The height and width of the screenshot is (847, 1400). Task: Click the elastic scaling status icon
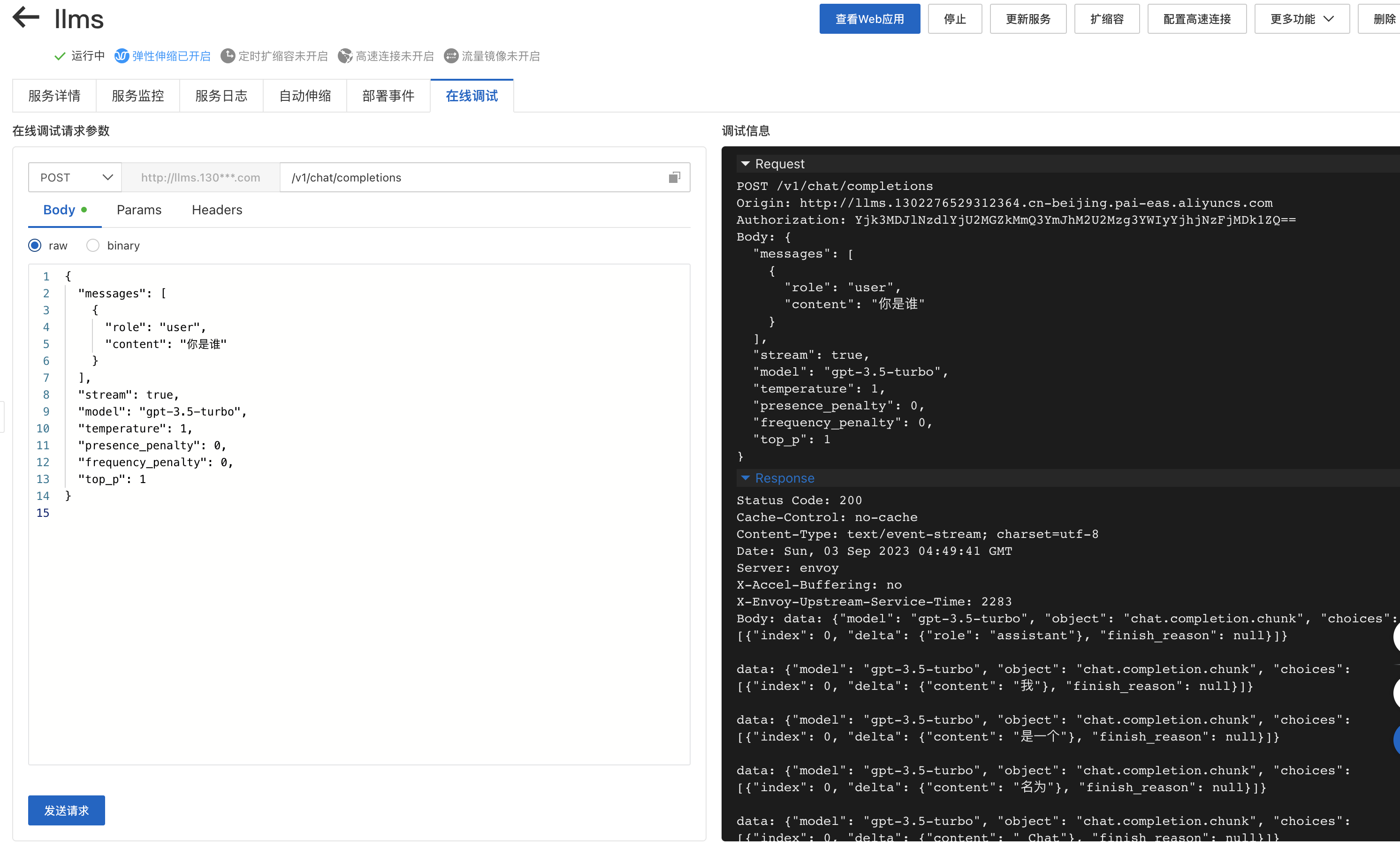(122, 56)
